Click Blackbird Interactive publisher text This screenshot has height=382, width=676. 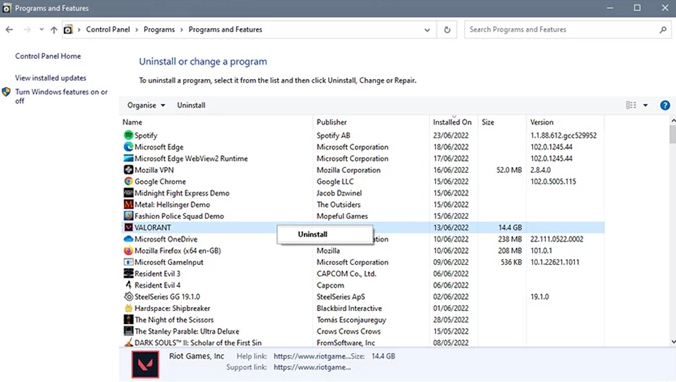[349, 308]
